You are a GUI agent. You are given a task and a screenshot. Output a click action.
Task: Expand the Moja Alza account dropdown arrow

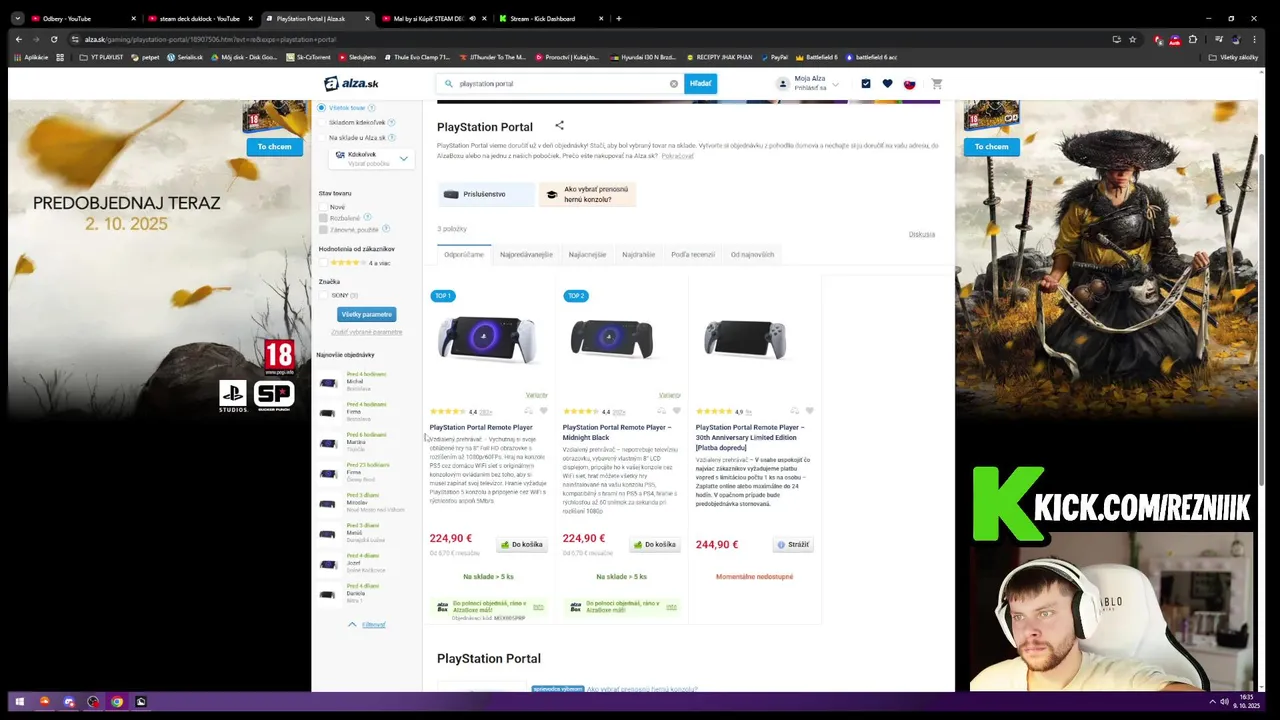pyautogui.click(x=835, y=85)
